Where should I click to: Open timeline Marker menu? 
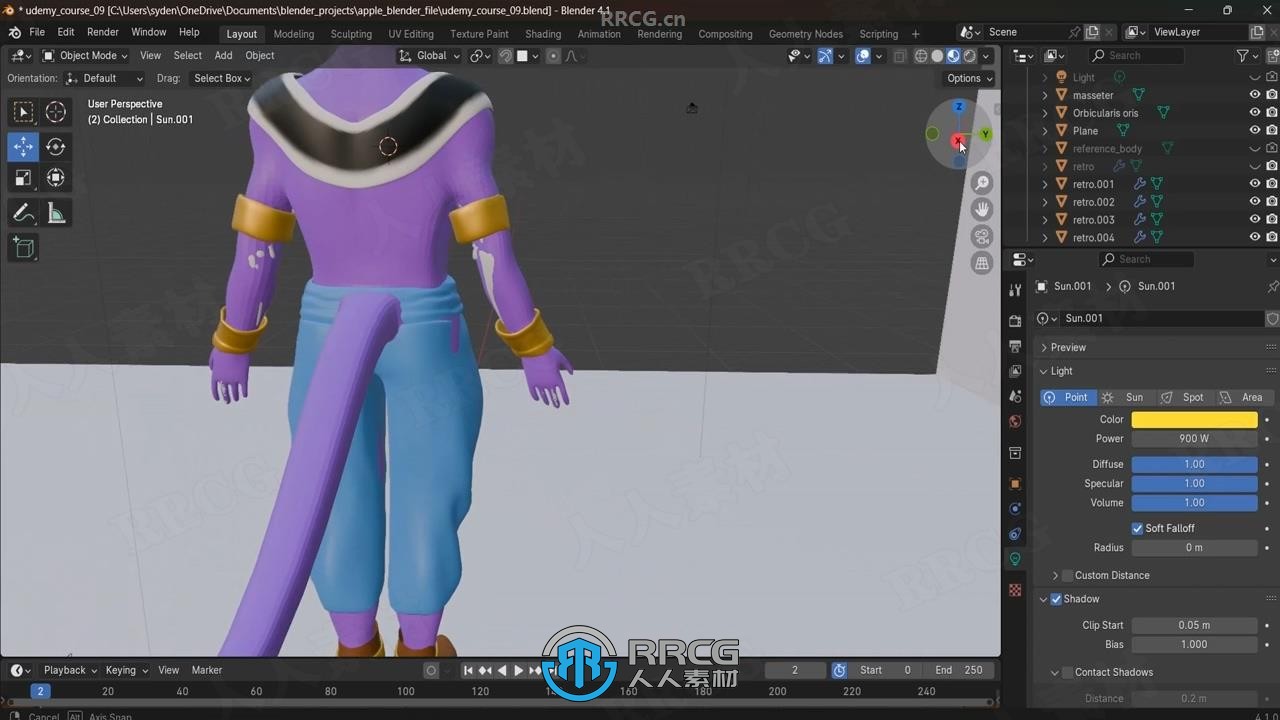[207, 670]
